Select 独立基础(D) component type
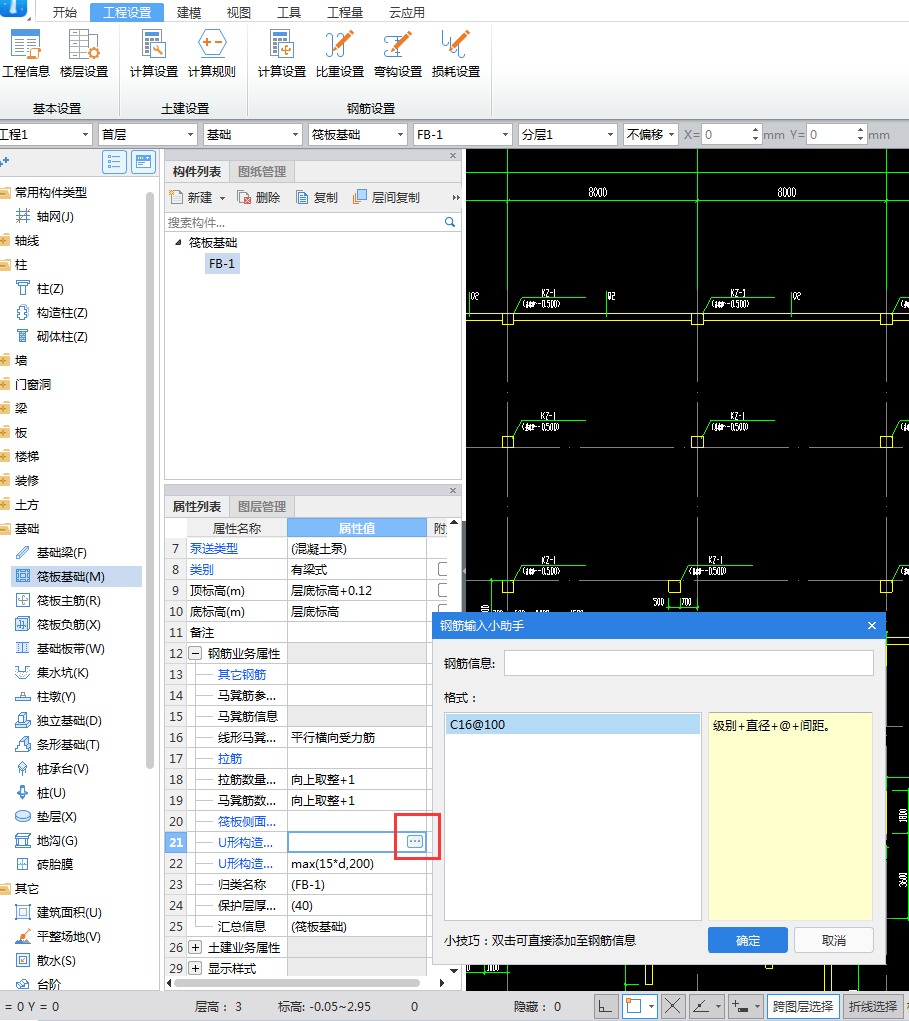Viewport: 909px width, 1021px height. pos(59,721)
